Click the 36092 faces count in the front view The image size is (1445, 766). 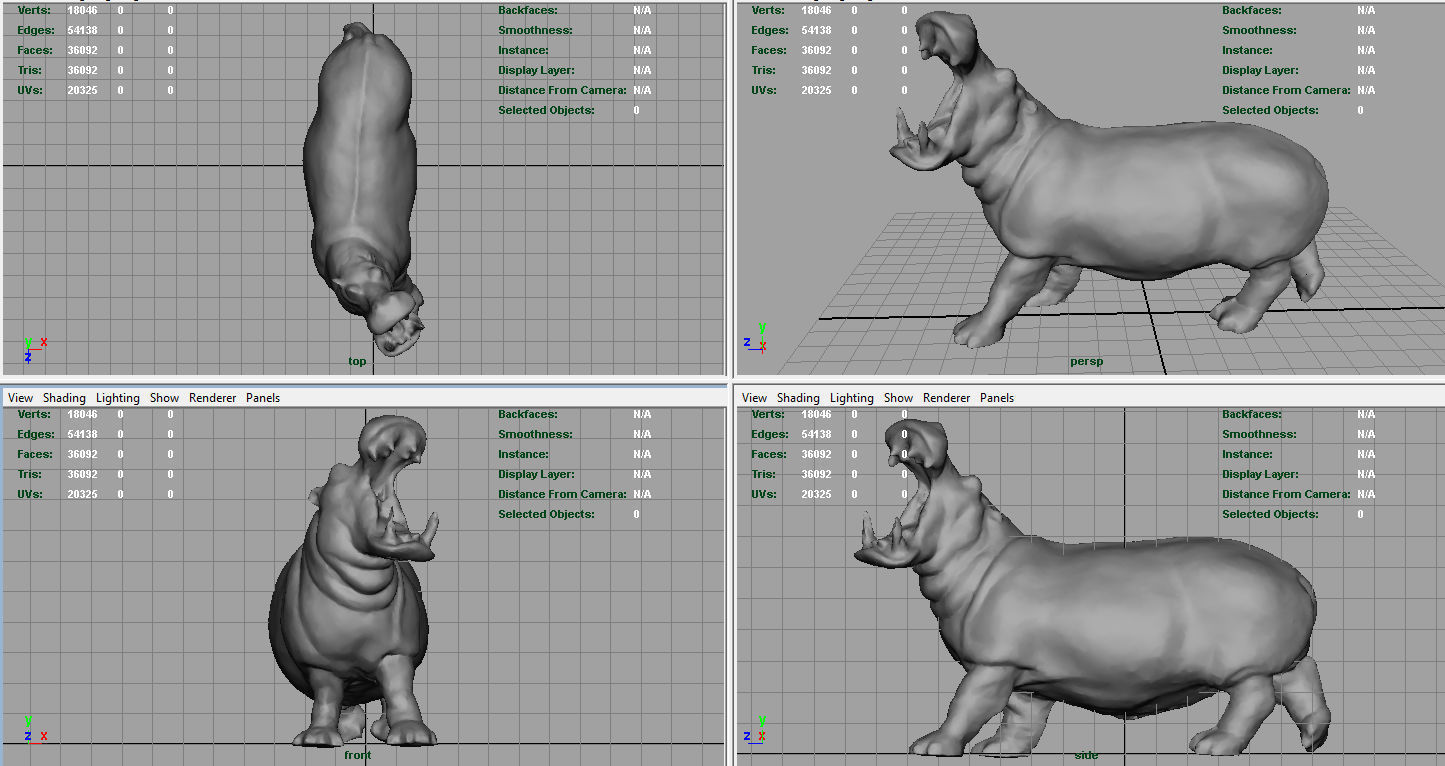pyautogui.click(x=82, y=454)
